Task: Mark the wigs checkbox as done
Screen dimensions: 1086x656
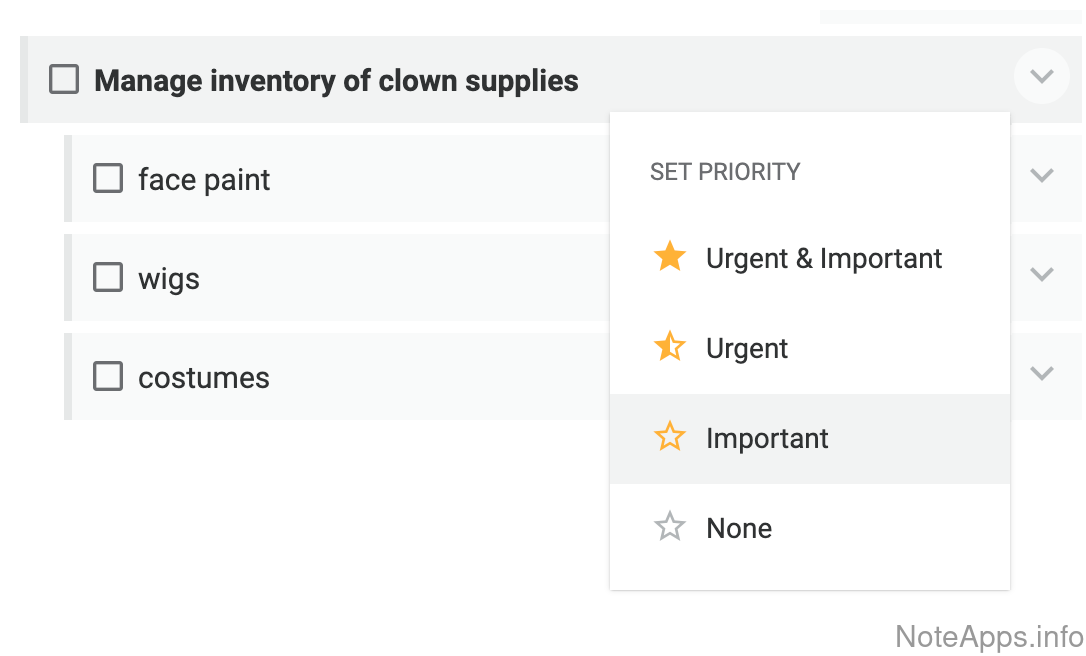Action: (108, 278)
